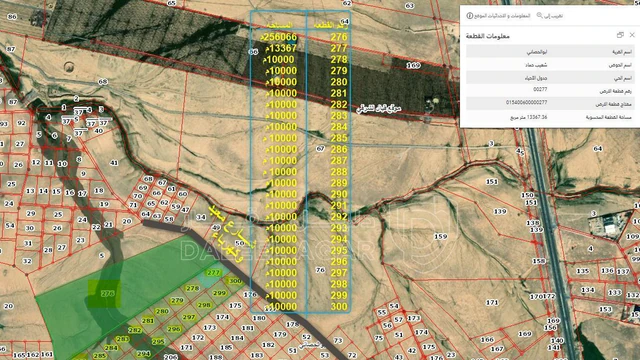
Task: Close the parcel information popup
Action: (x=632, y=35)
